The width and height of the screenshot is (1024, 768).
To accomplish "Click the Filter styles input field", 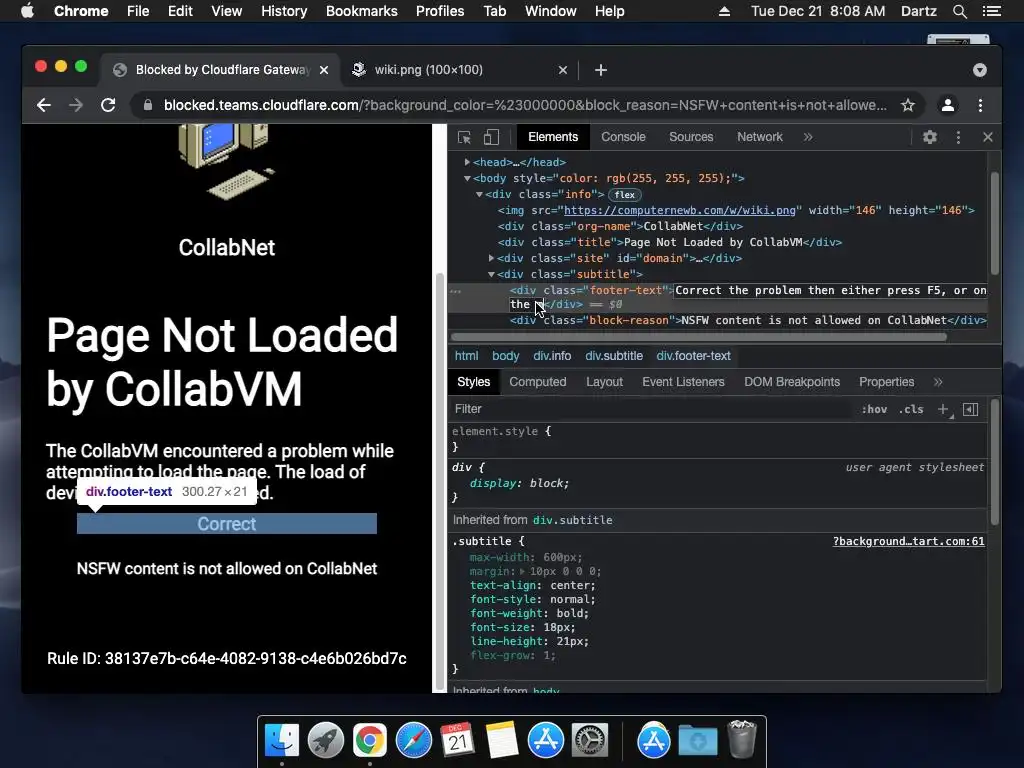I will [653, 409].
